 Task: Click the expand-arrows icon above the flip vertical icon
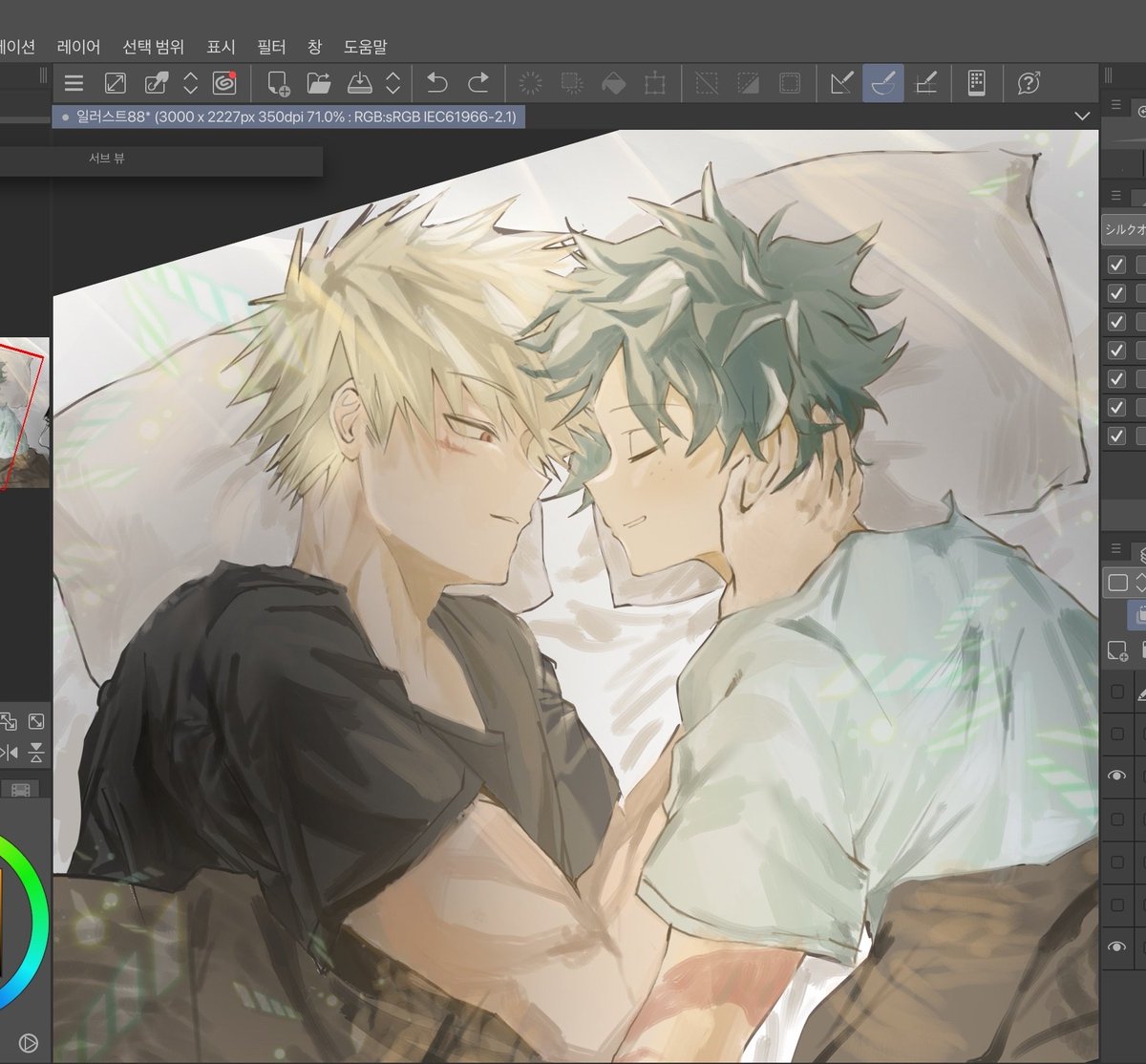pos(36,721)
